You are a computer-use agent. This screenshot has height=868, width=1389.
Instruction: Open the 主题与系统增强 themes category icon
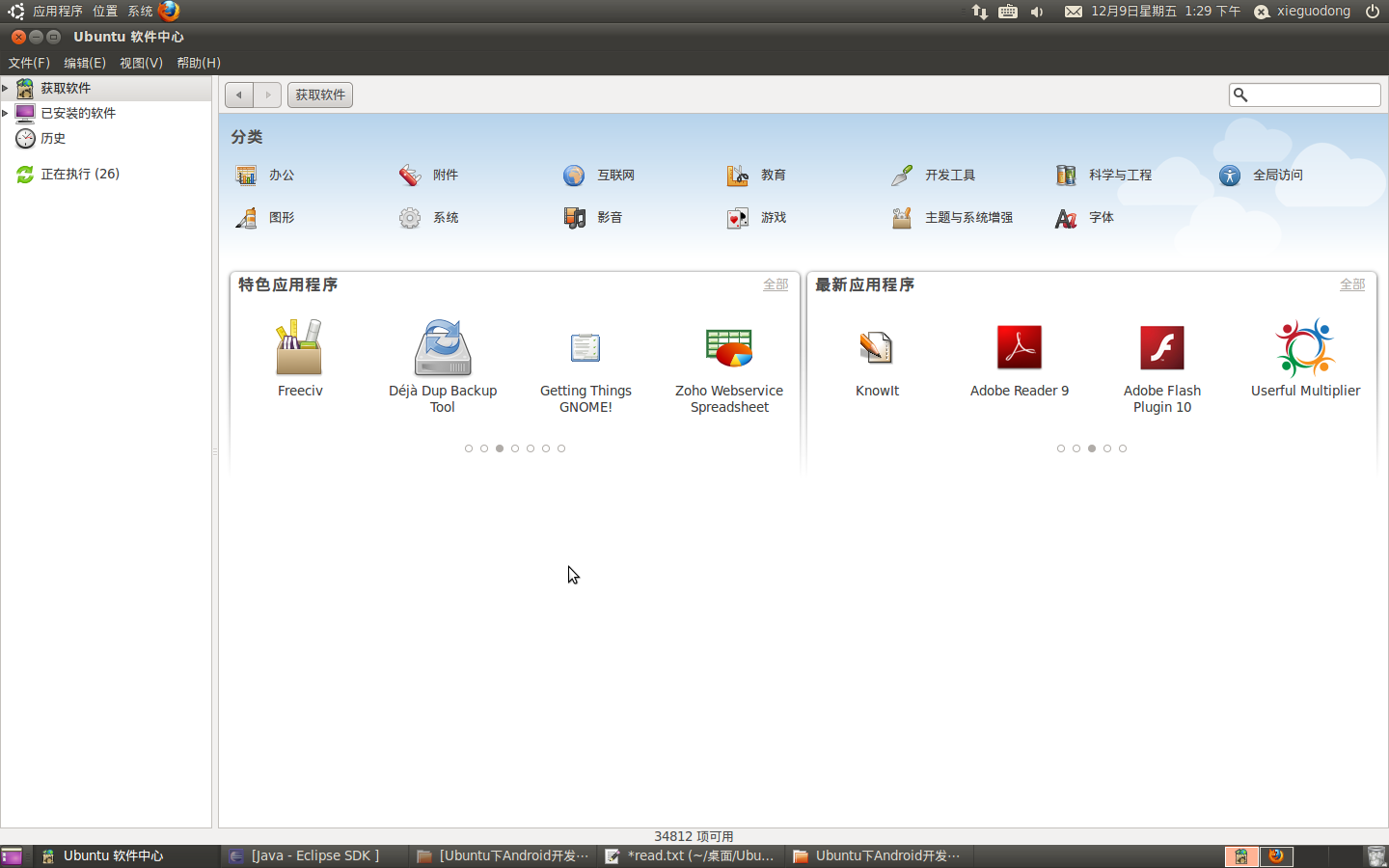(902, 218)
